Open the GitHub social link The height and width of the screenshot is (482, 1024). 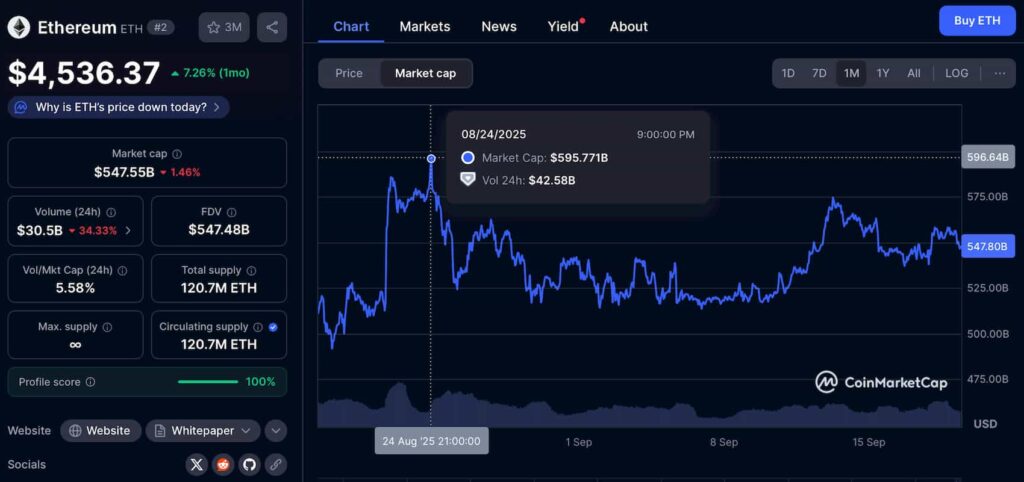(x=248, y=464)
